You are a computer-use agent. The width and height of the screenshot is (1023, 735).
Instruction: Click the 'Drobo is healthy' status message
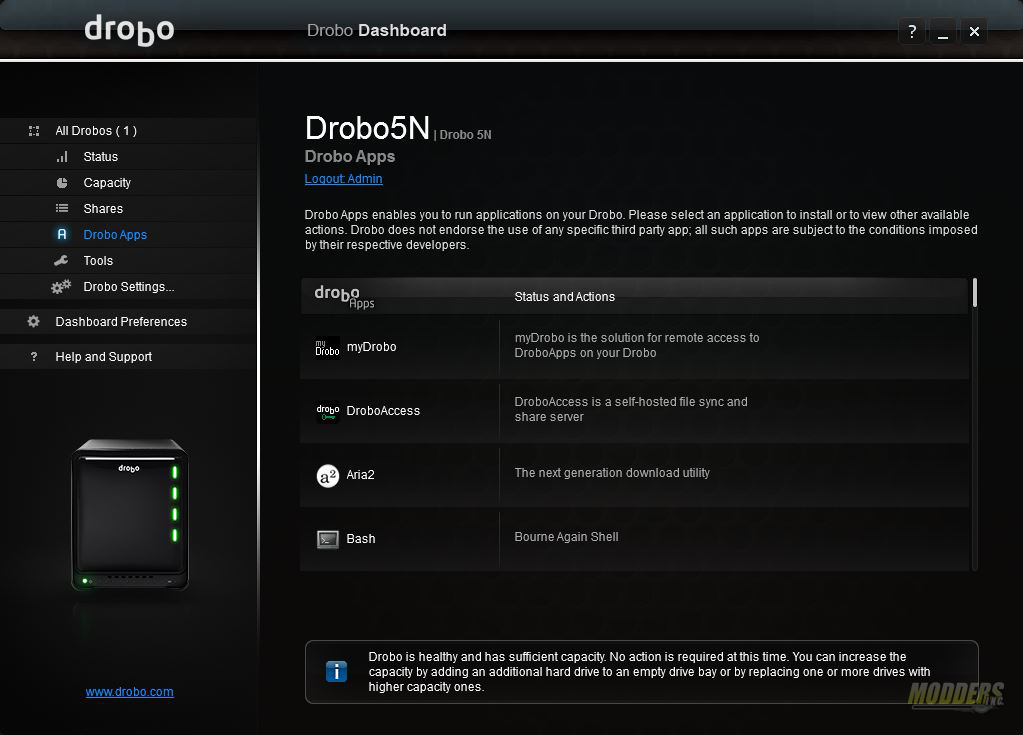(x=649, y=672)
